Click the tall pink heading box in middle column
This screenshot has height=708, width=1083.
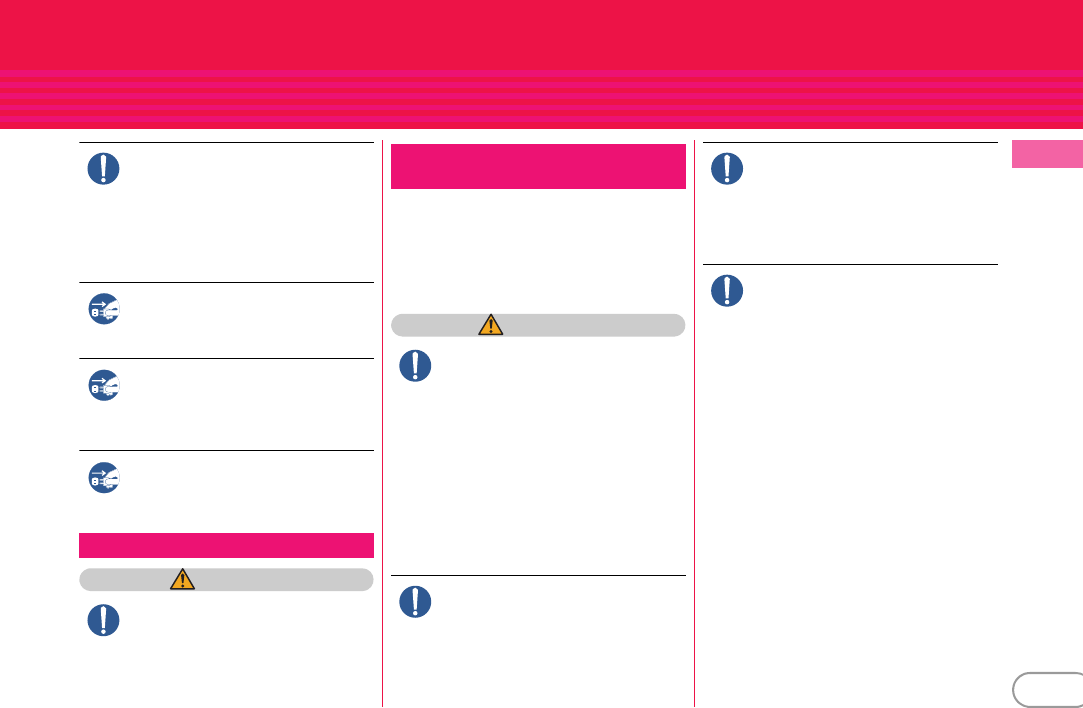click(538, 166)
